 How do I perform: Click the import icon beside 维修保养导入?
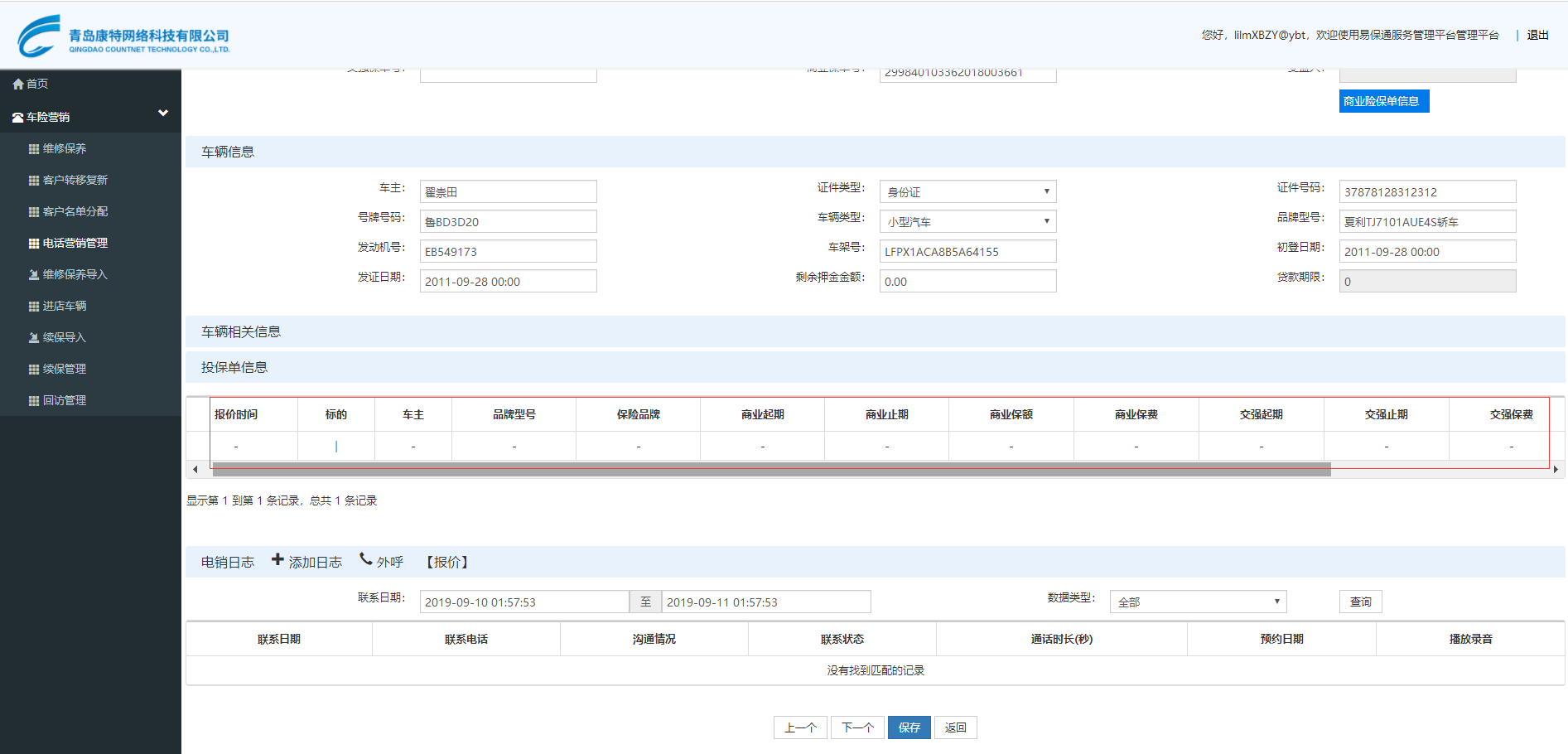tap(34, 275)
